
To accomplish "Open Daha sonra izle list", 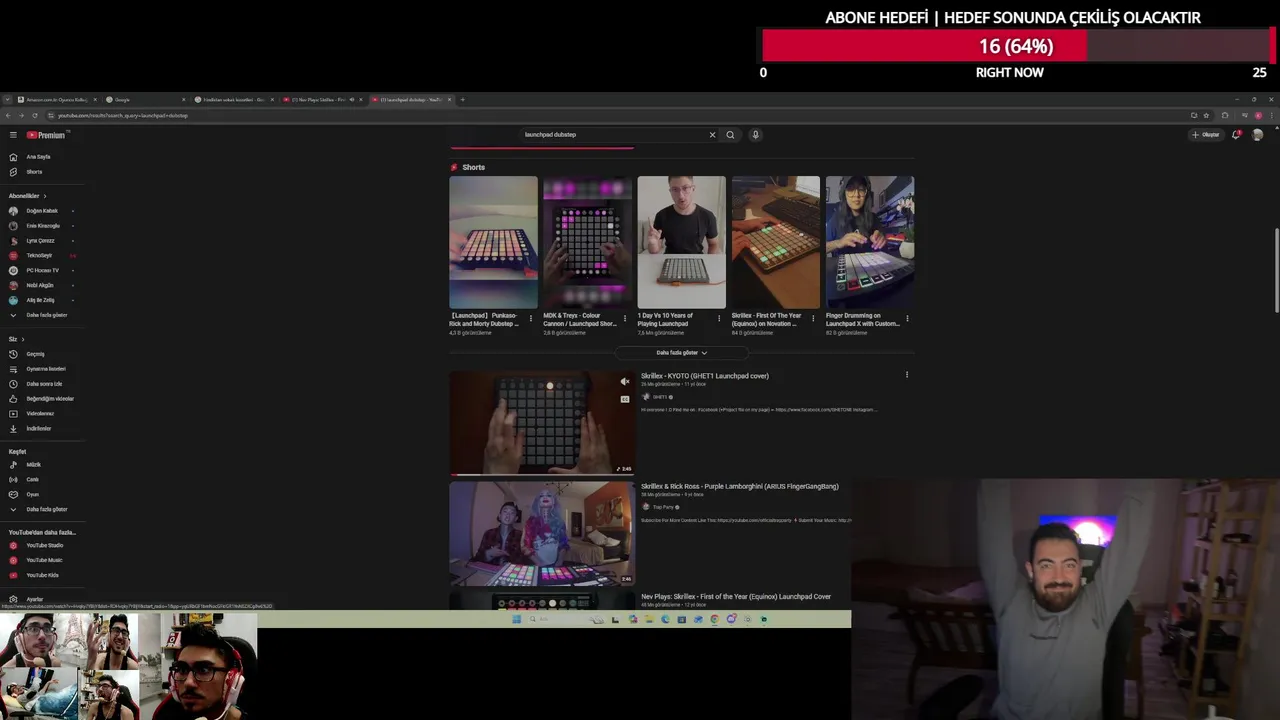I will [44, 384].
